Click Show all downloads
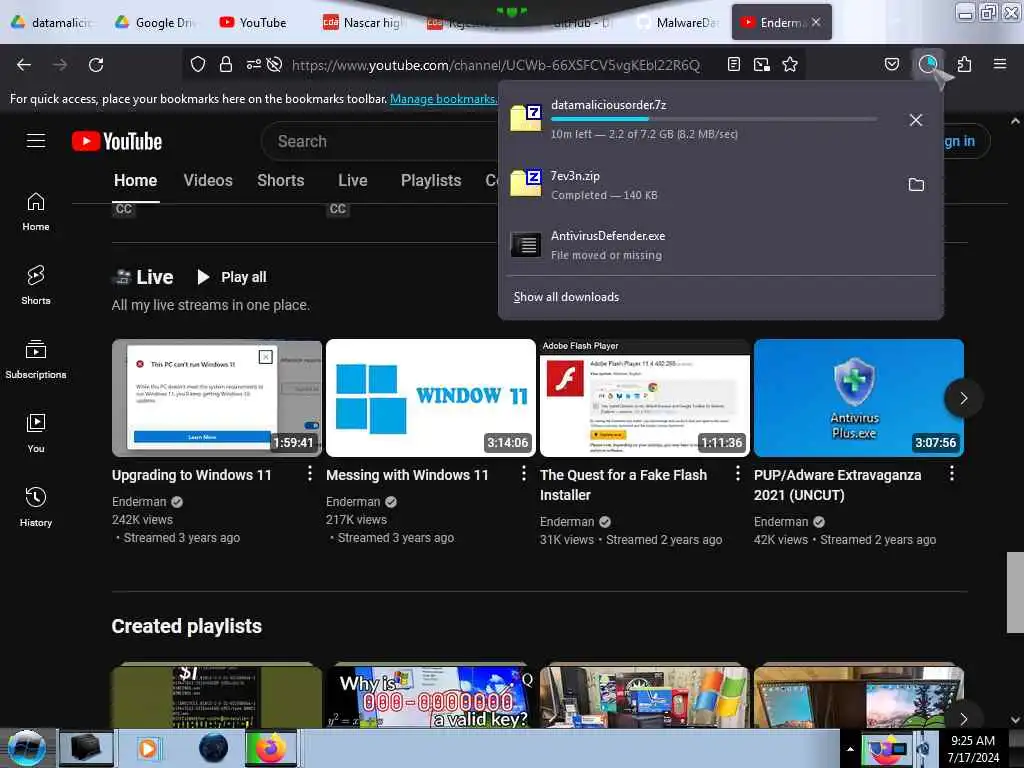1024x768 pixels. (566, 297)
